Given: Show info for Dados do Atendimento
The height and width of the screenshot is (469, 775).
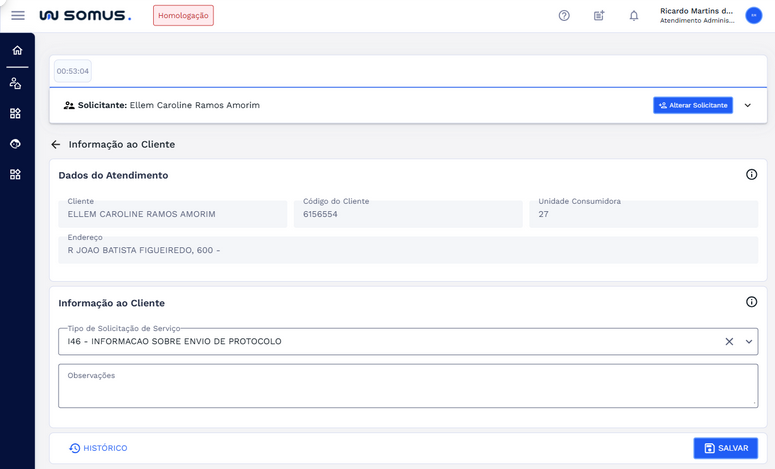Looking at the screenshot, I should coord(751,175).
